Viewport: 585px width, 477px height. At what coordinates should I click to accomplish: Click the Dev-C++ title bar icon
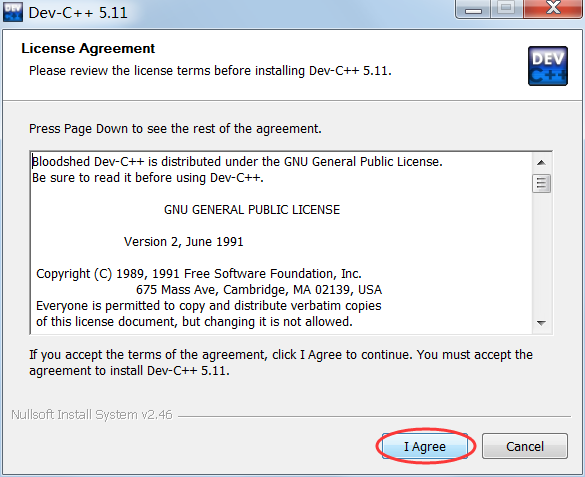coord(13,12)
